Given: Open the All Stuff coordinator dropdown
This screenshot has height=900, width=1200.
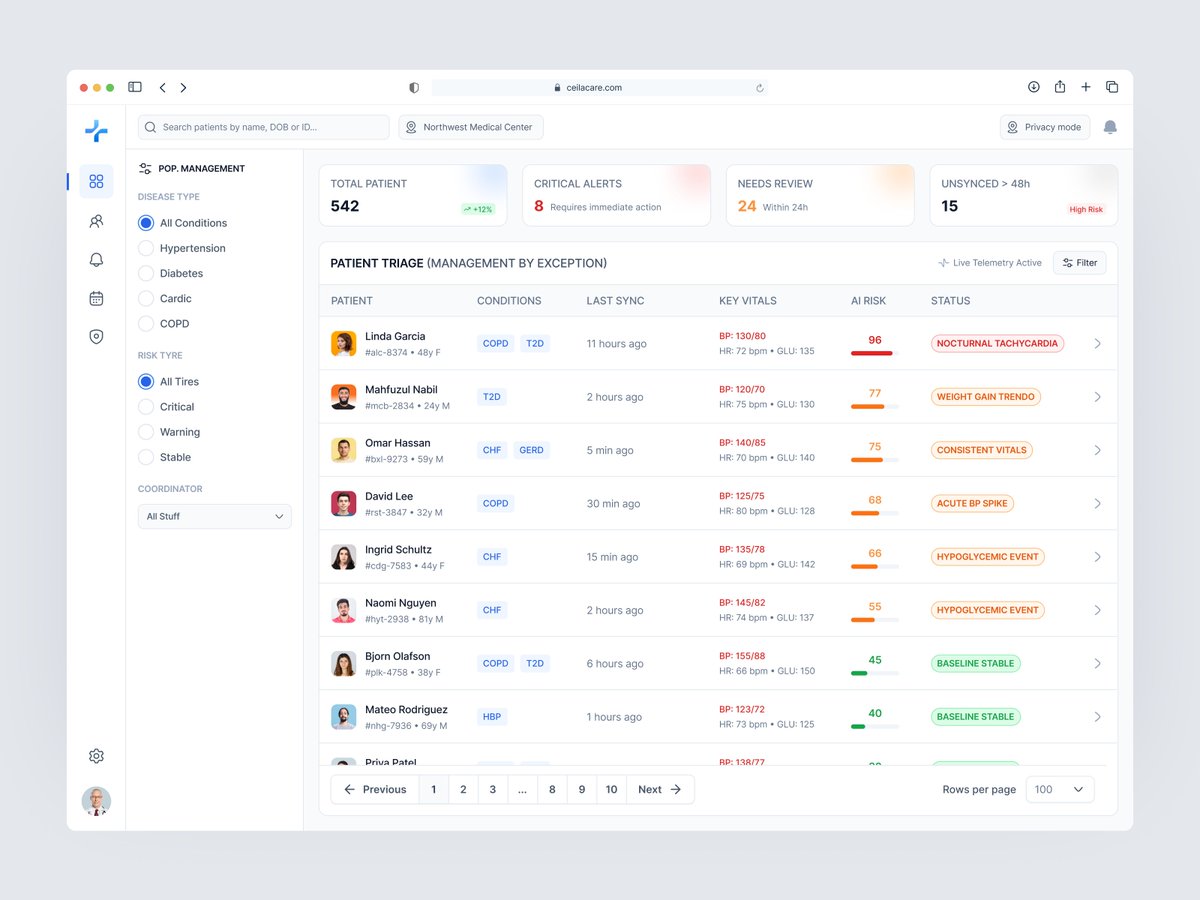Looking at the screenshot, I should click(214, 516).
